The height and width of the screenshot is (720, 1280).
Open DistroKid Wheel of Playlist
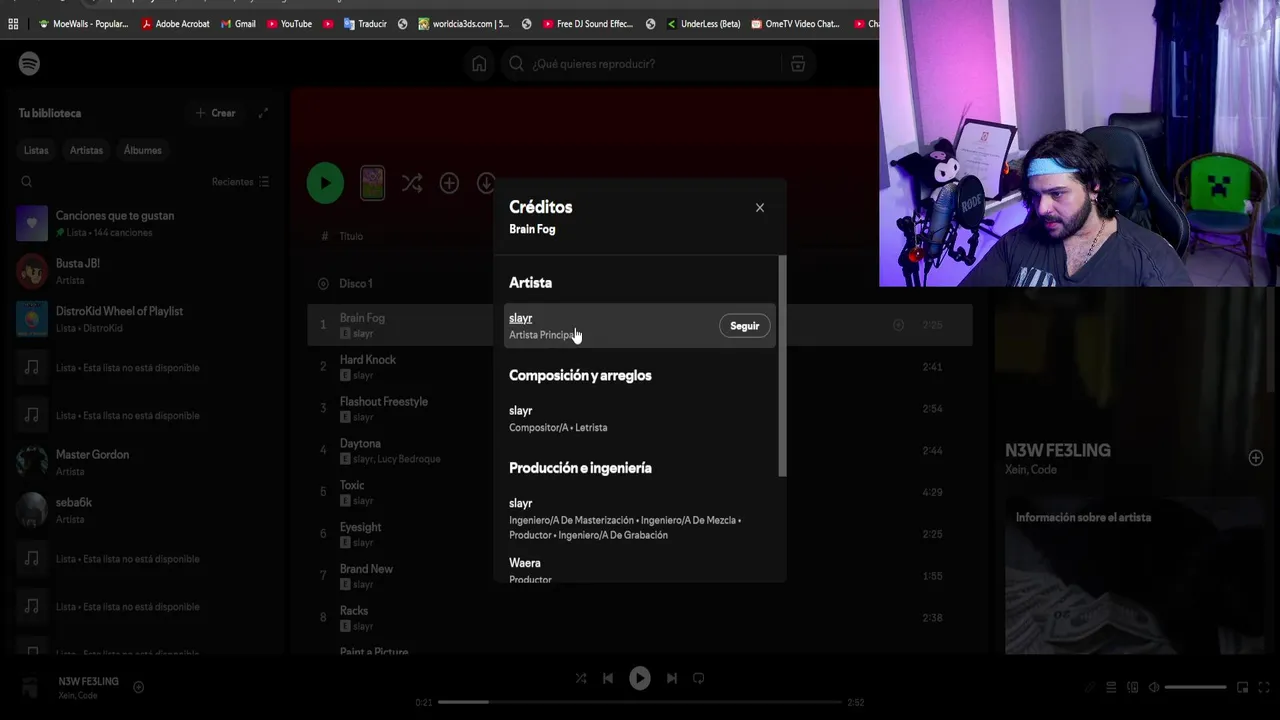click(145, 319)
